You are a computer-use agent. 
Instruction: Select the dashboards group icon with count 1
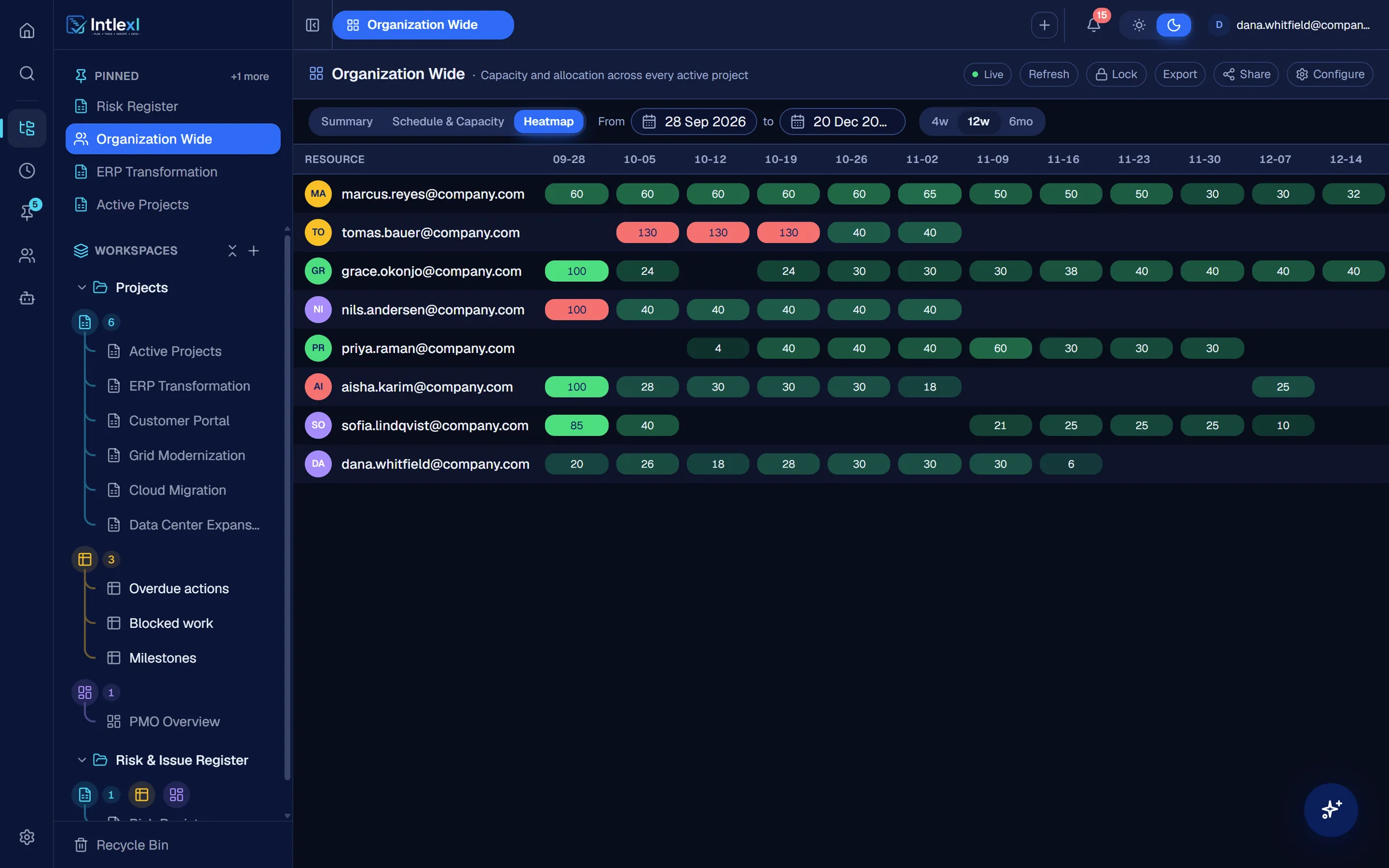coord(84,692)
